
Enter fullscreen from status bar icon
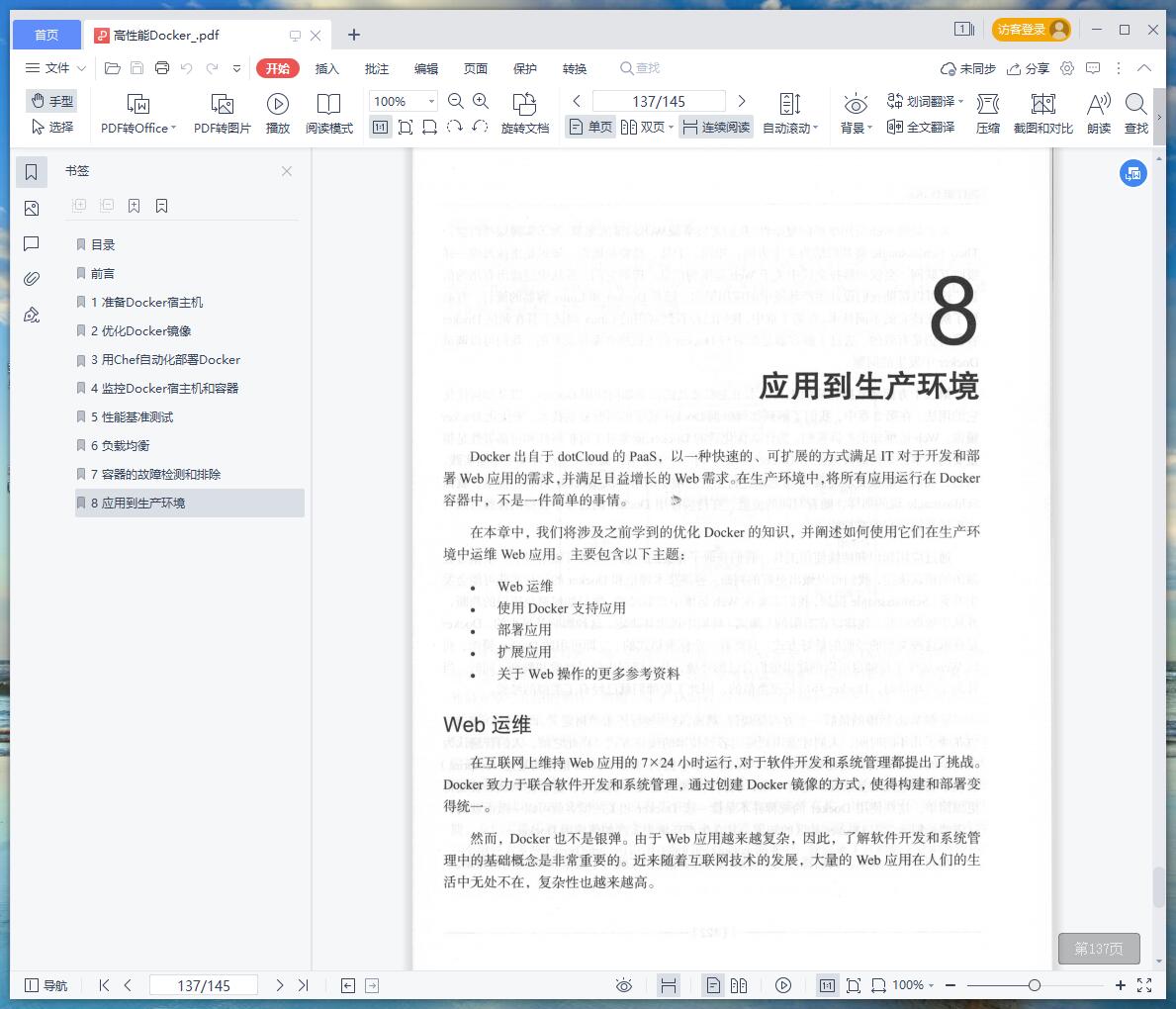pos(1144,985)
